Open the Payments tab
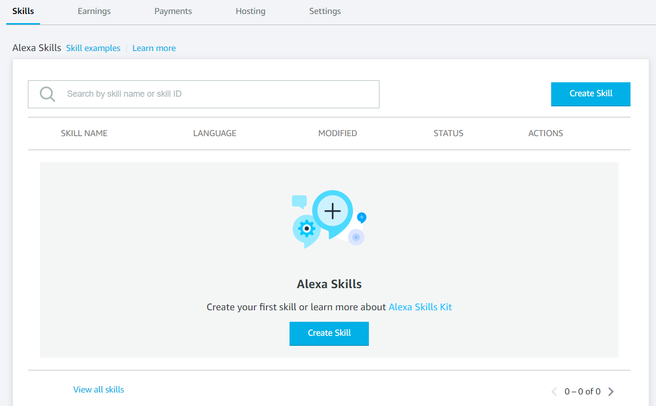Image resolution: width=656 pixels, height=406 pixels. click(173, 11)
